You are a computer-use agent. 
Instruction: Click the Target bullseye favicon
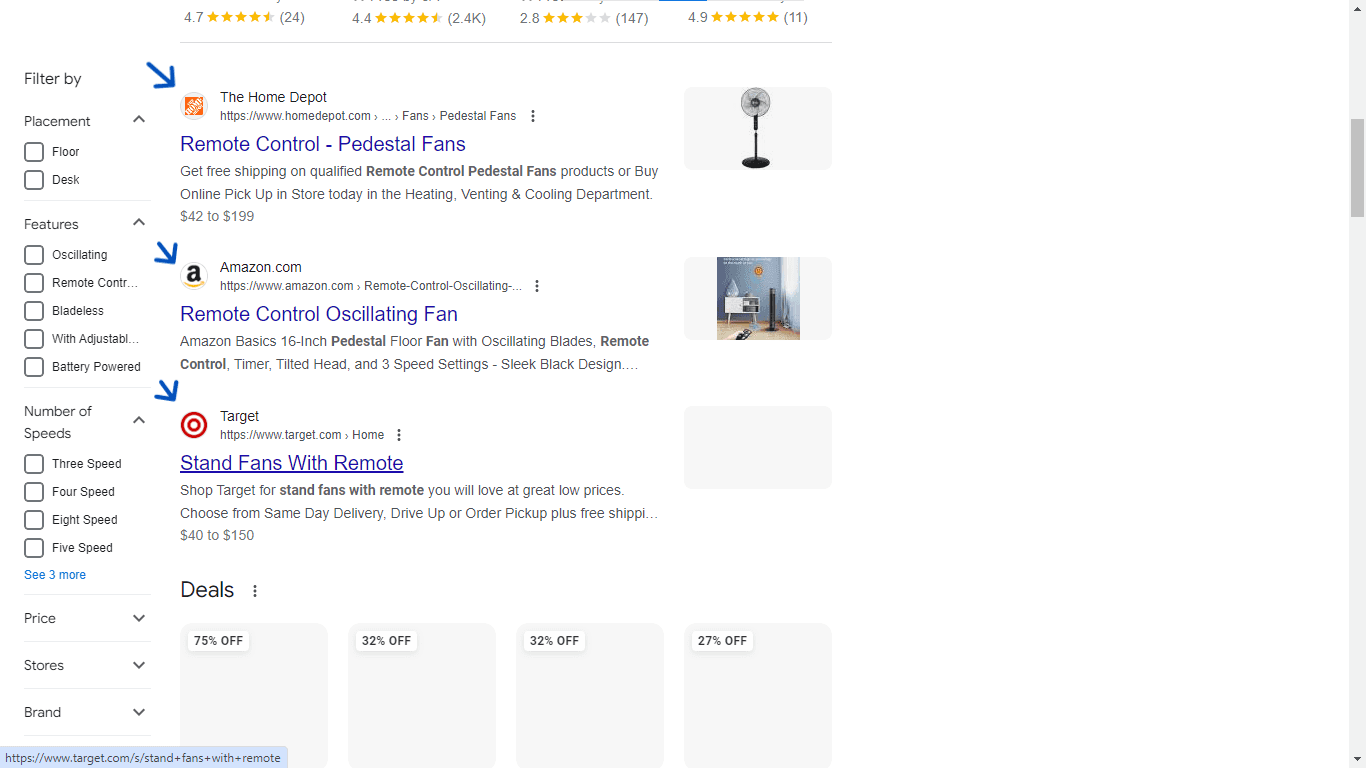pyautogui.click(x=194, y=425)
